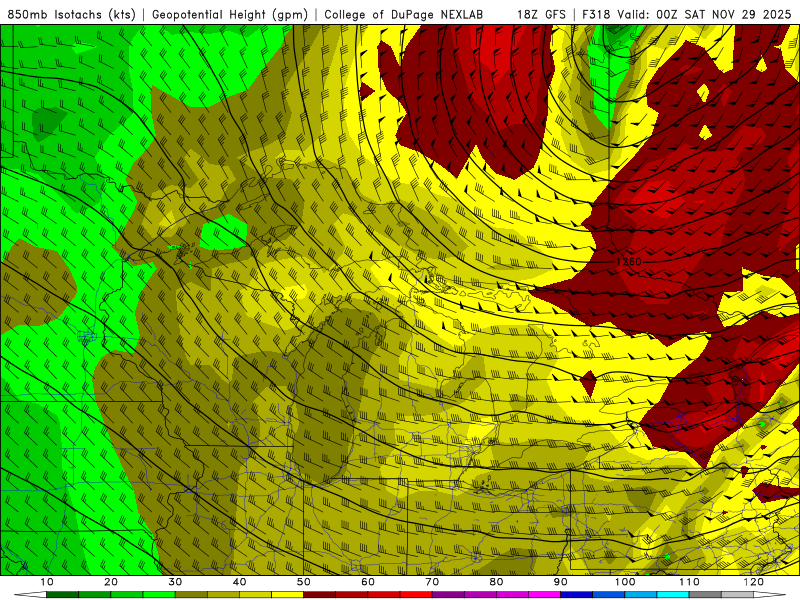Image resolution: width=800 pixels, height=600 pixels.
Task: Pick the cyan swatch just before 110
Action: click(x=673, y=595)
